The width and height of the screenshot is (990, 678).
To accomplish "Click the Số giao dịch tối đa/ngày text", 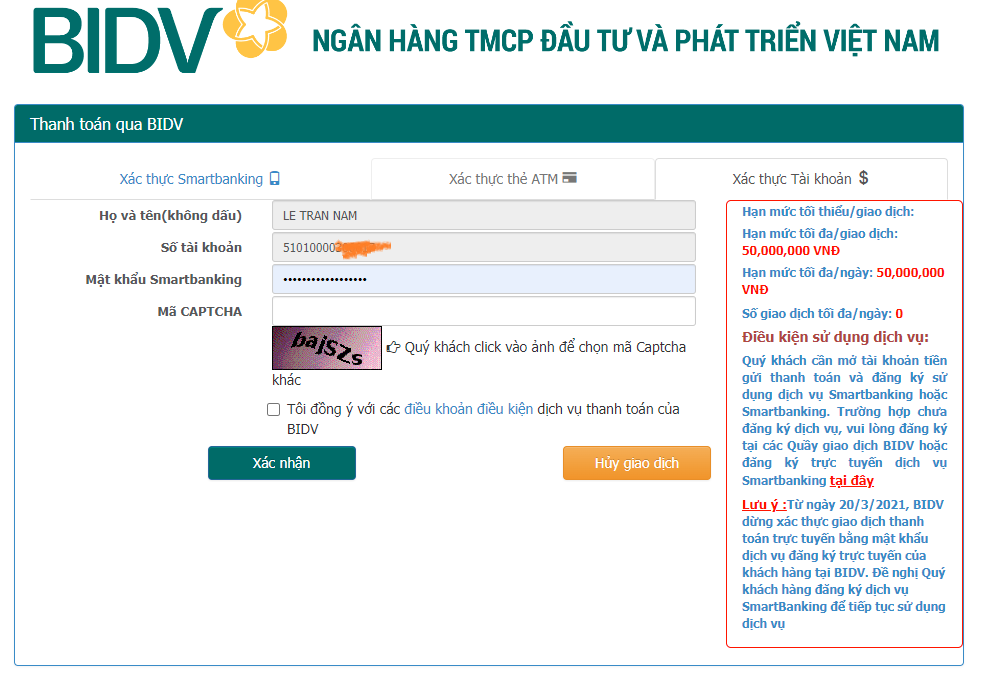I will 822,314.
